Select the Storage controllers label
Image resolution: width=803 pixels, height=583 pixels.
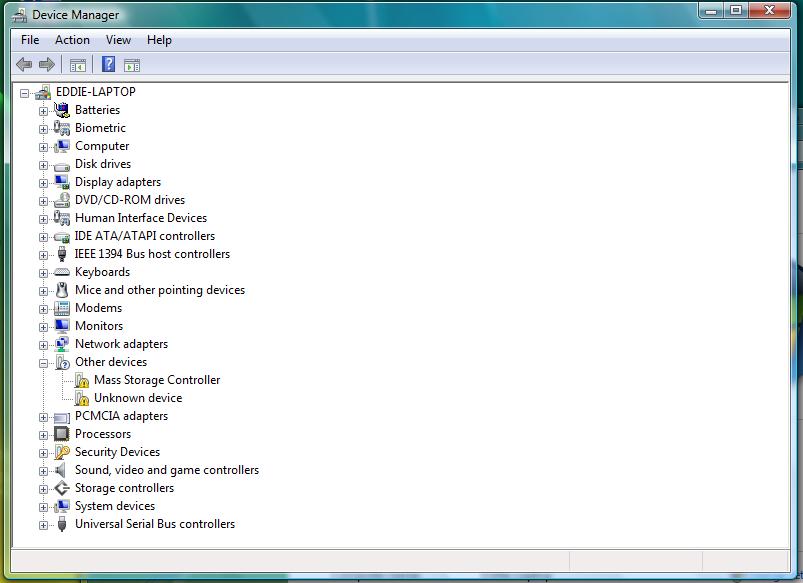point(124,488)
